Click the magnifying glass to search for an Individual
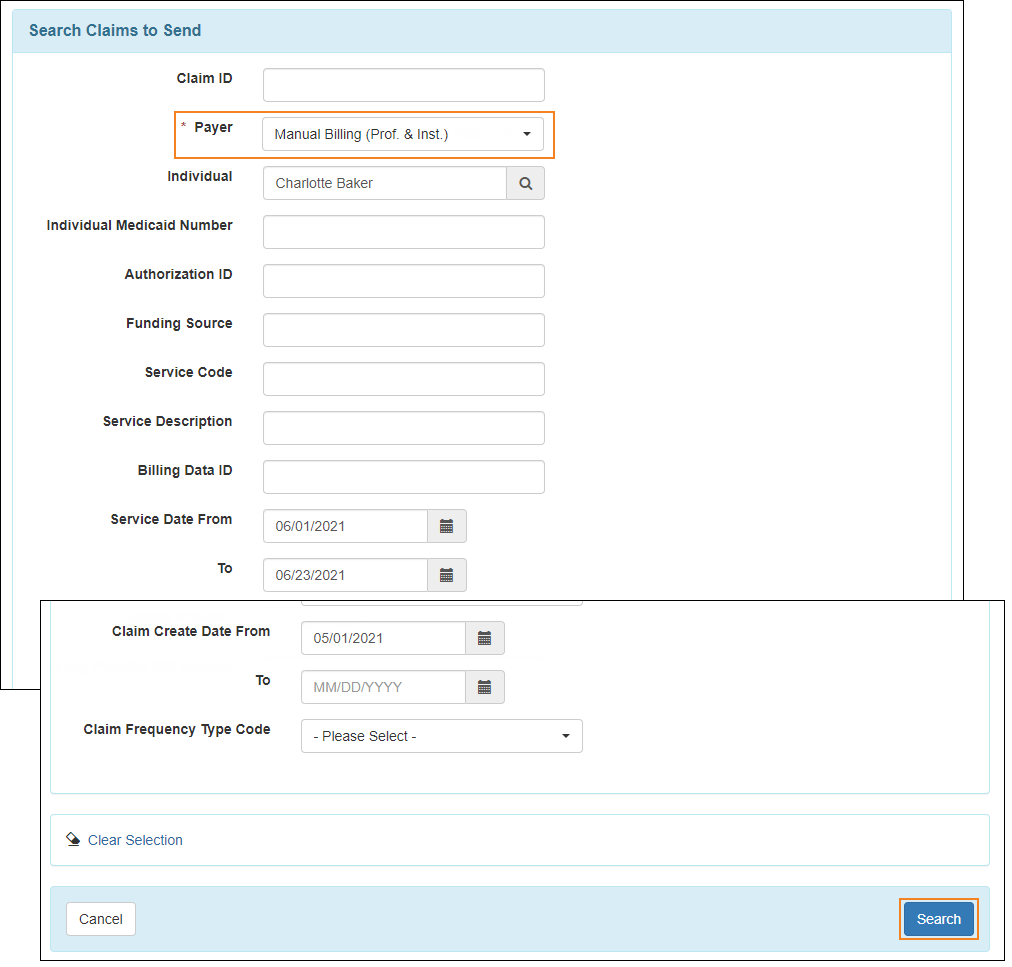 (x=525, y=183)
